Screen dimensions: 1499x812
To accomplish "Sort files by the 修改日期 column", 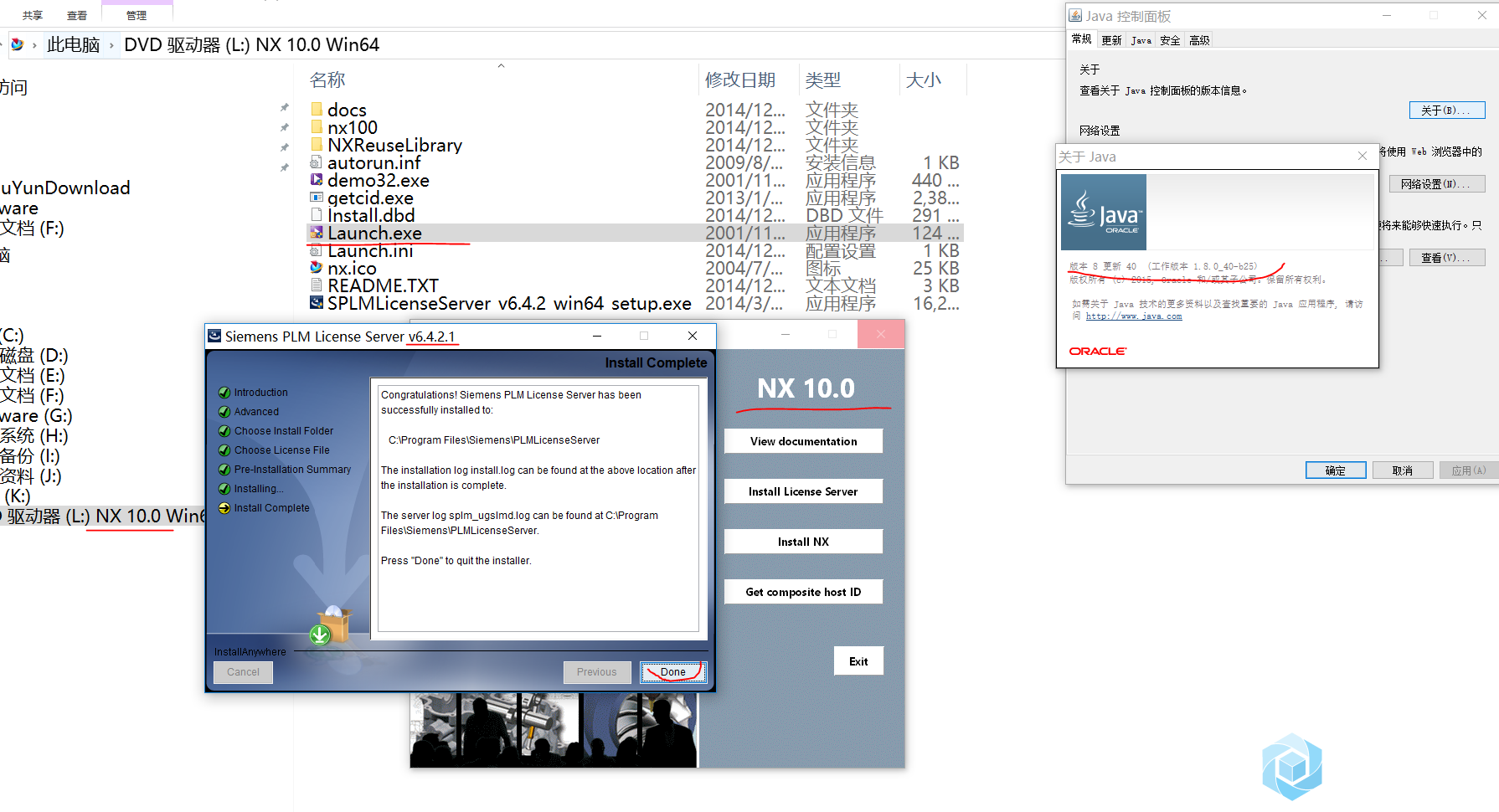I will [740, 80].
